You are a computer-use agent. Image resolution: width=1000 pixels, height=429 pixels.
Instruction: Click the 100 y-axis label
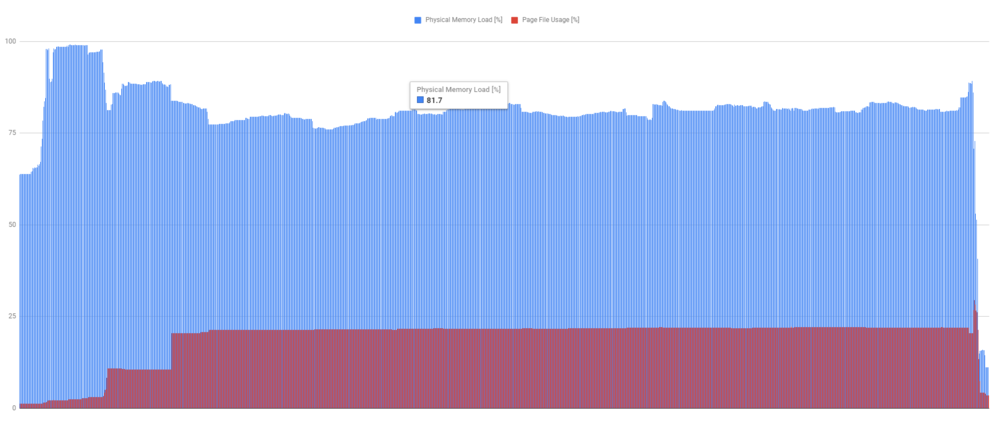(x=10, y=41)
